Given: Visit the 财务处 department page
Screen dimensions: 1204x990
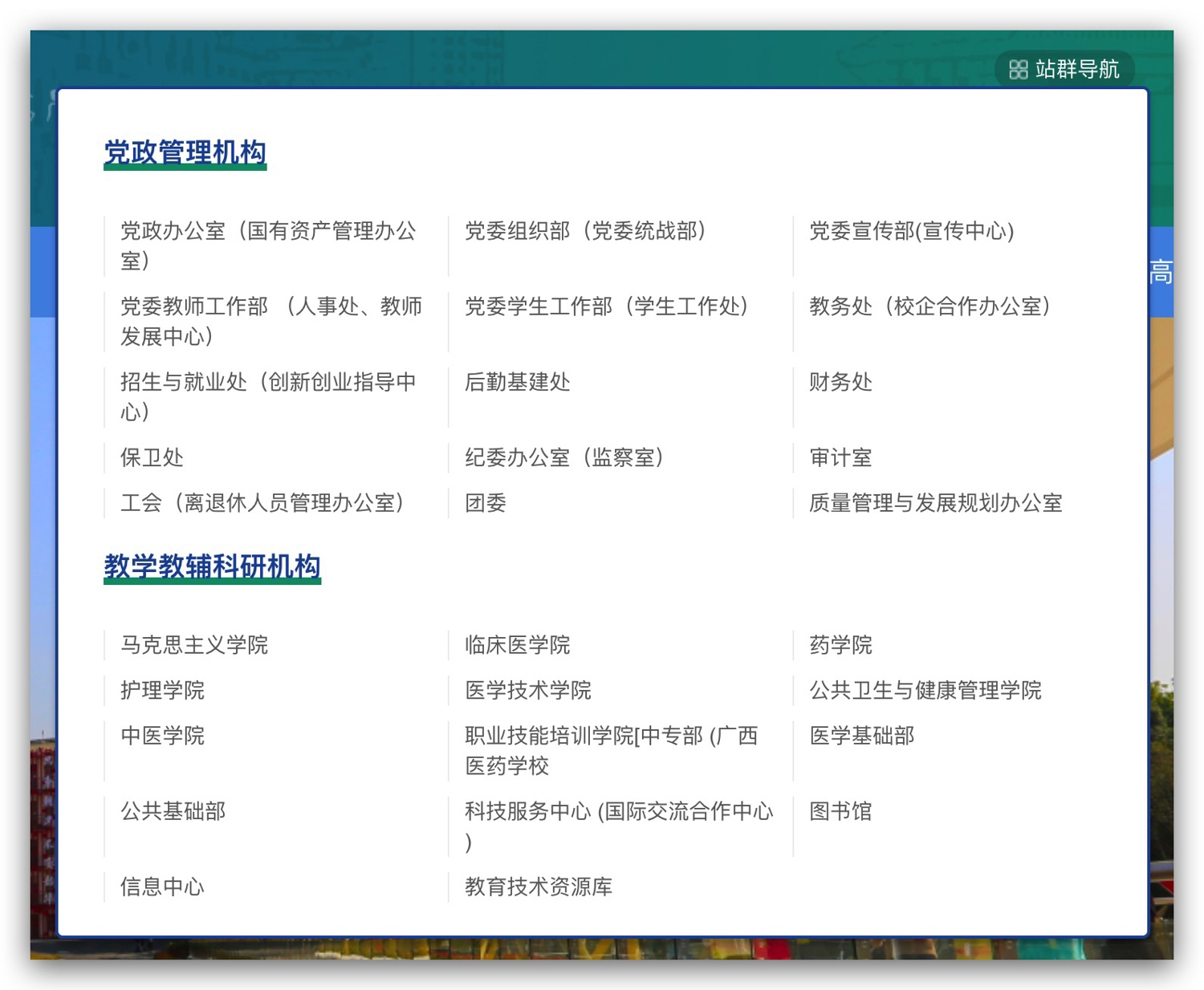Looking at the screenshot, I should click(x=840, y=382).
